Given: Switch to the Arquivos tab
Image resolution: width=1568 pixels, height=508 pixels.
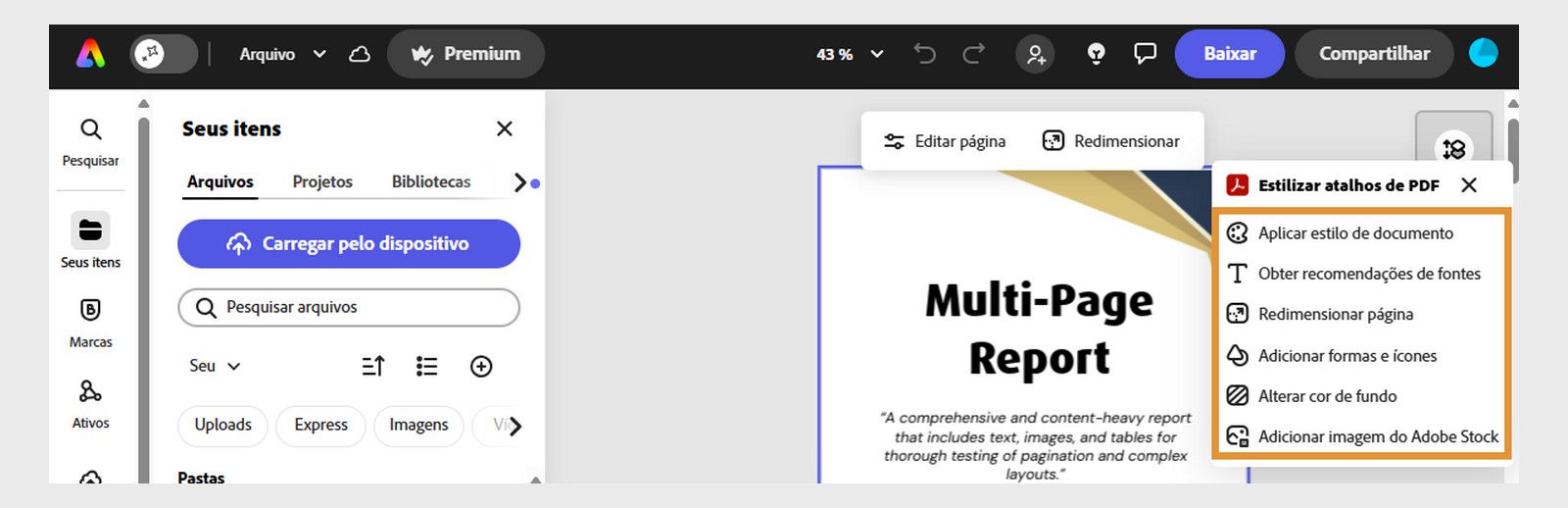Looking at the screenshot, I should 220,182.
